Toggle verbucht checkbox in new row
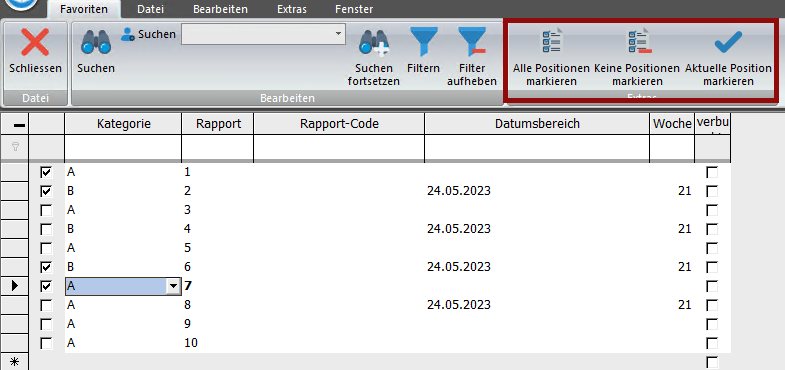The width and height of the screenshot is (785, 370). pos(712,362)
